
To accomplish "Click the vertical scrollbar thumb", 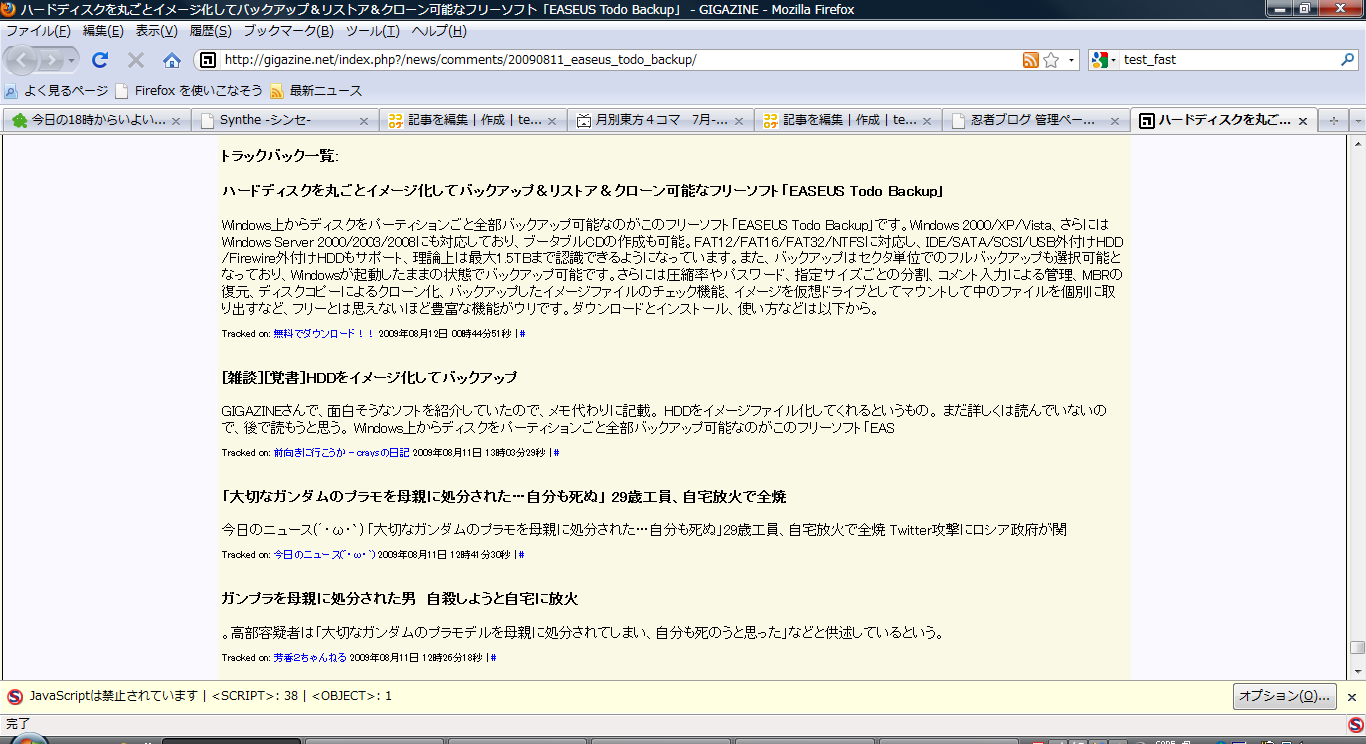I will (x=1357, y=647).
